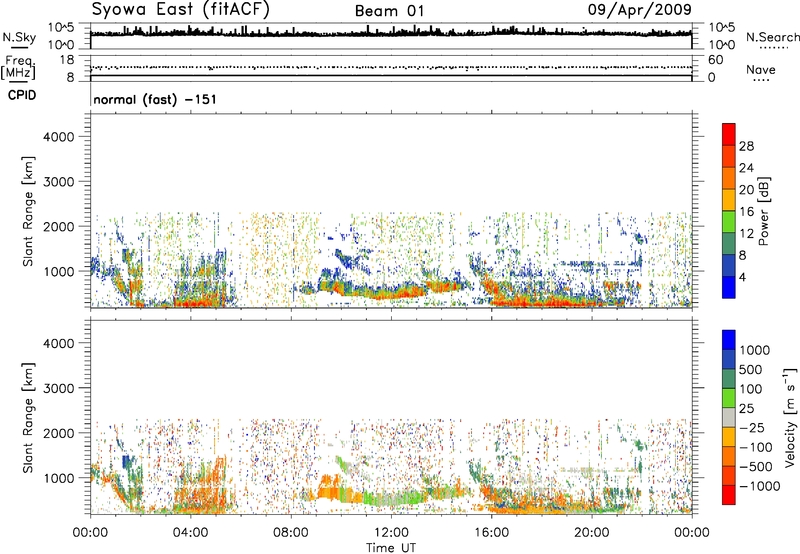The image size is (800, 554).
Task: Click the "N.Sky" legend label
Action: tap(19, 37)
